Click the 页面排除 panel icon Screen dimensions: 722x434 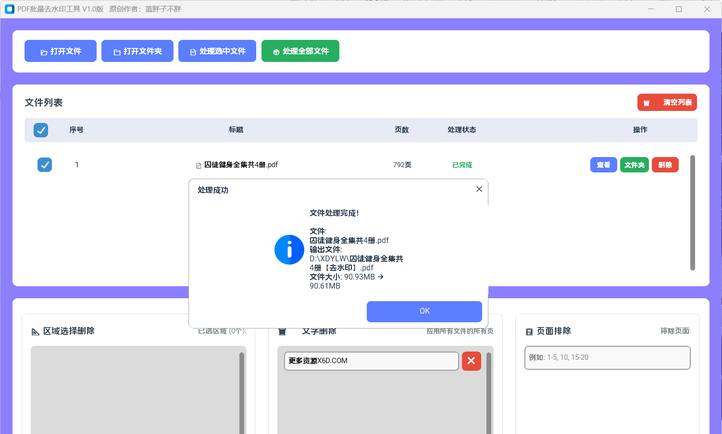529,331
